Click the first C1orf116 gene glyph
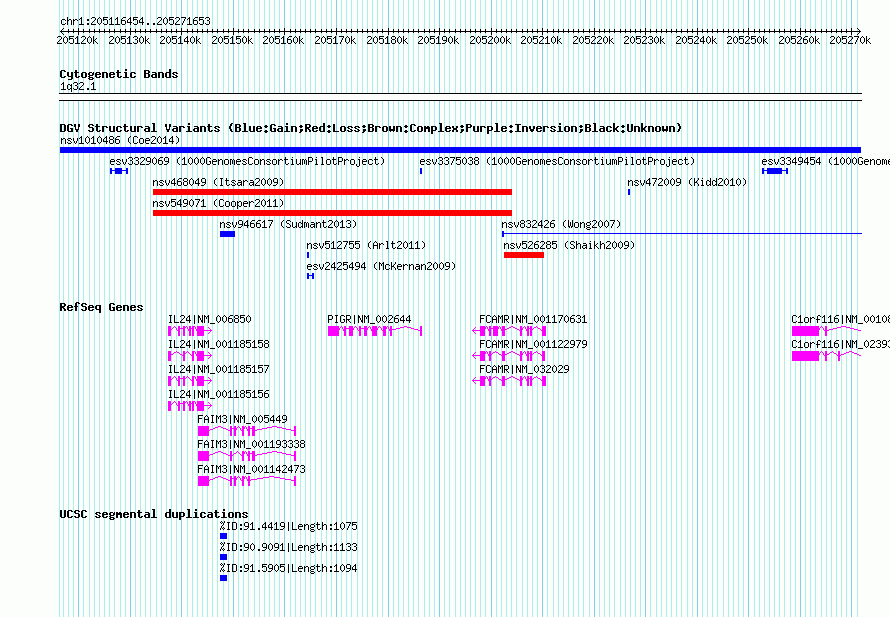Image resolution: width=890 pixels, height=617 pixels. (x=826, y=331)
